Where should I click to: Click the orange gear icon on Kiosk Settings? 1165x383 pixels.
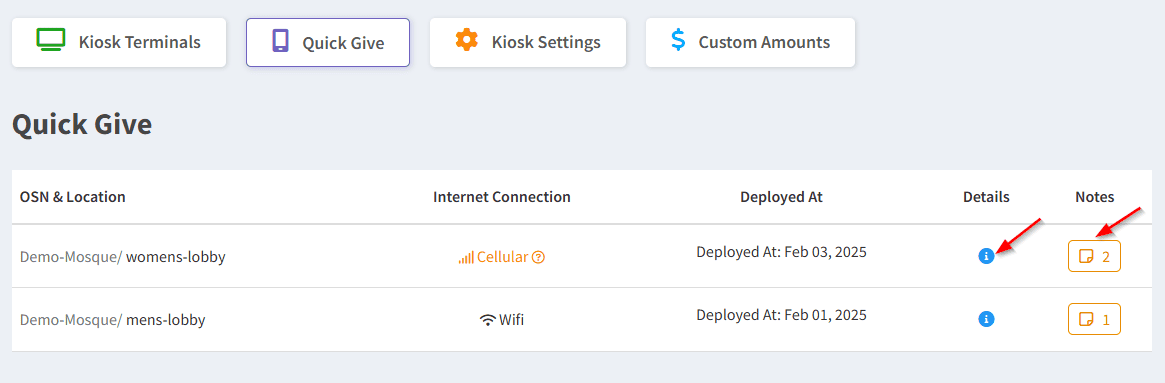click(467, 39)
